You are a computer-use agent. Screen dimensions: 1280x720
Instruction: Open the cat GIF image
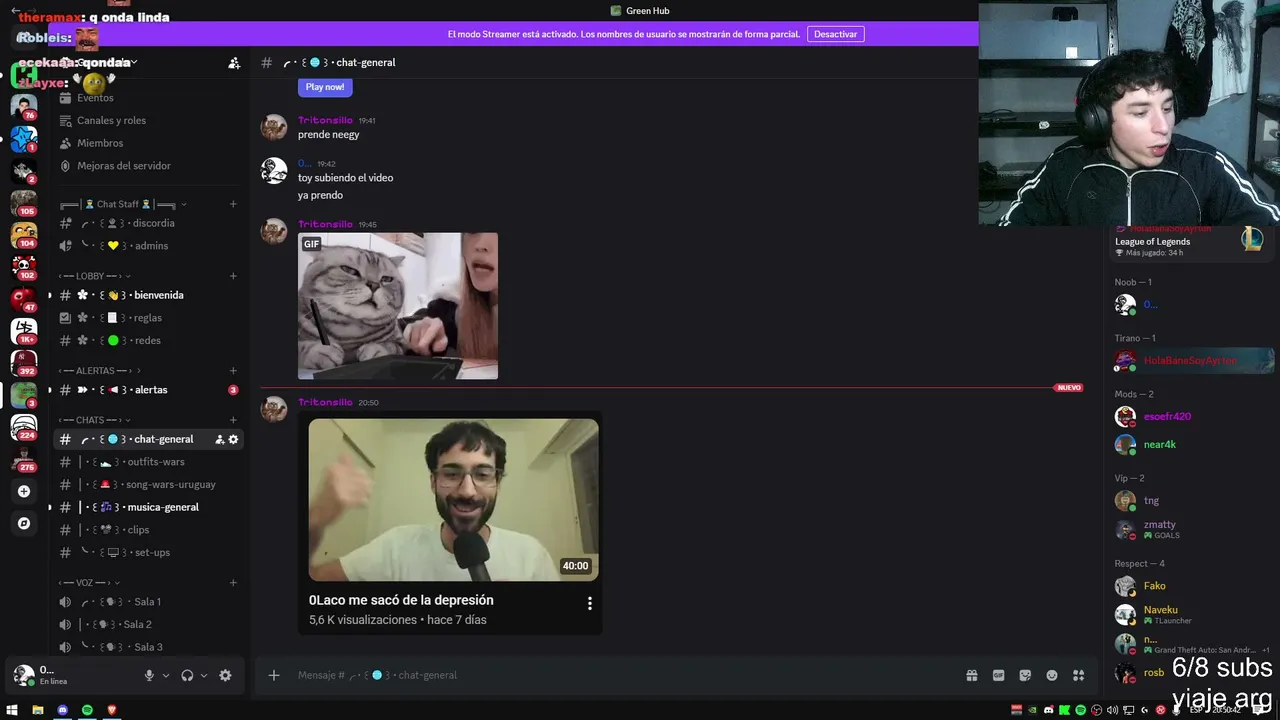[x=398, y=306]
